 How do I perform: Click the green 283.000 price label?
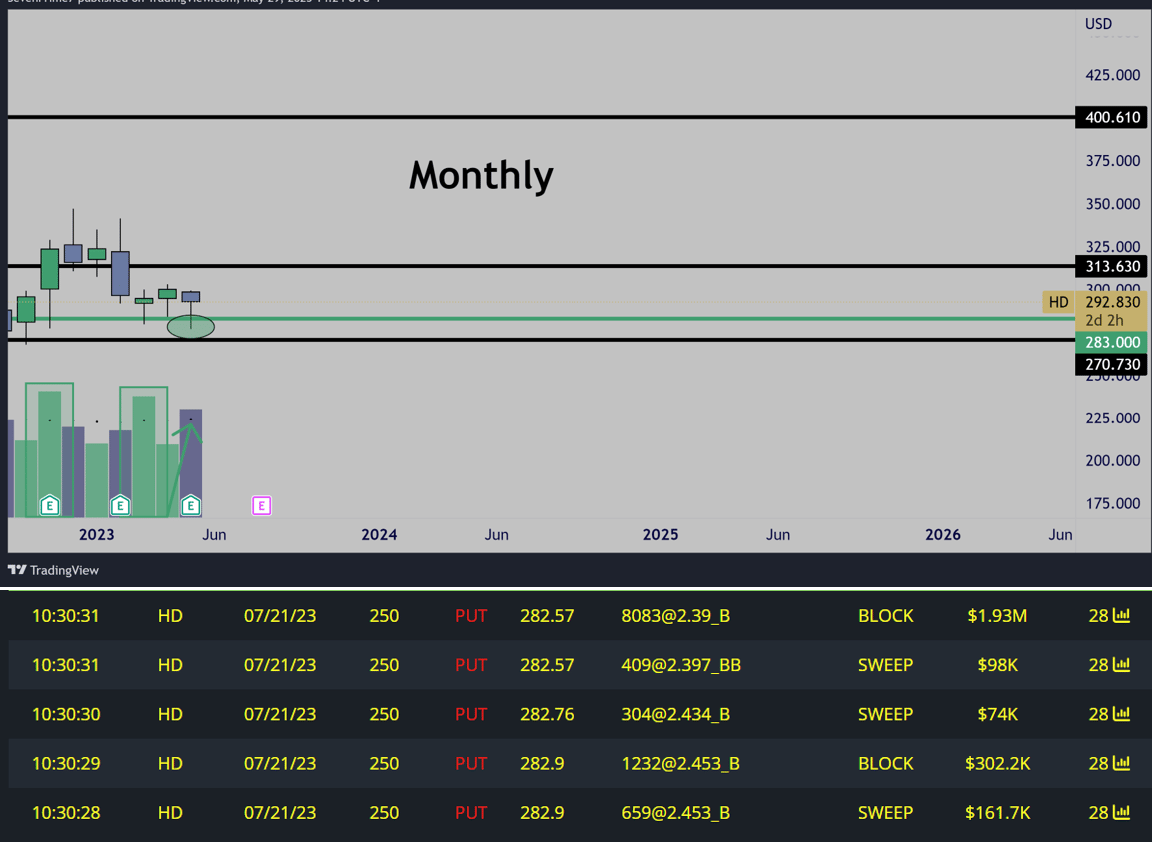[x=1112, y=342]
